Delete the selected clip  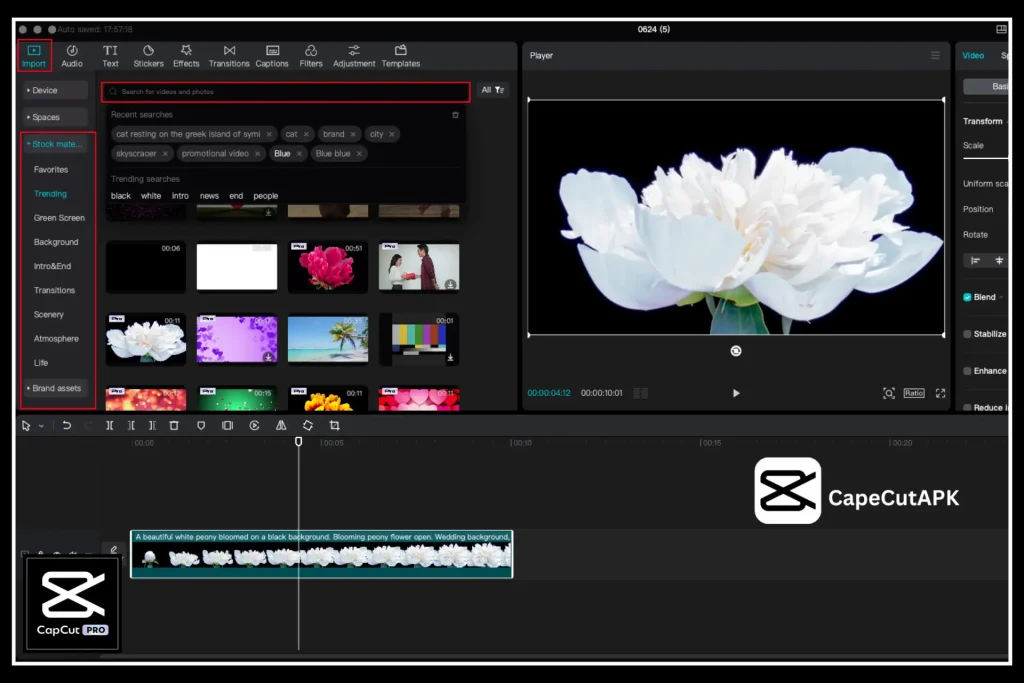click(x=174, y=425)
